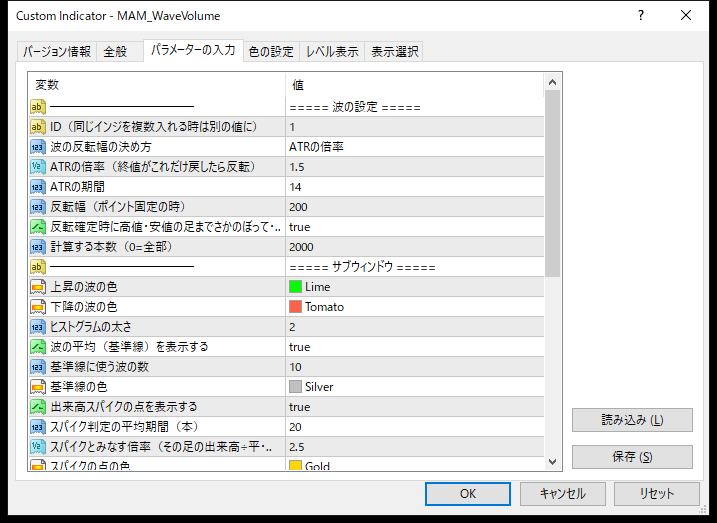Open the Lime color dropdown for 上昇の波の色
This screenshot has width=717, height=523.
[x=415, y=287]
